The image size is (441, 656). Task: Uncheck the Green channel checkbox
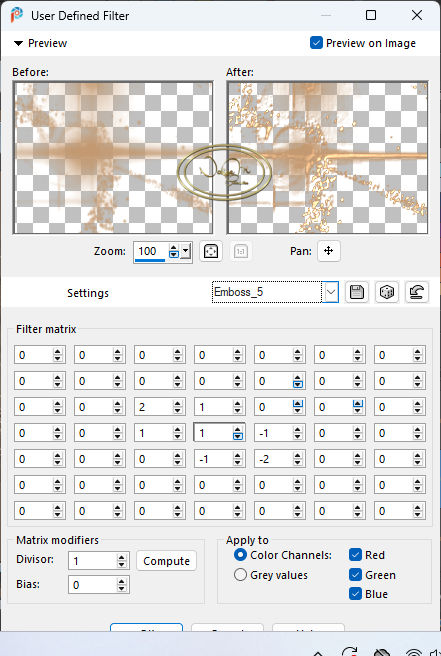pyautogui.click(x=355, y=574)
